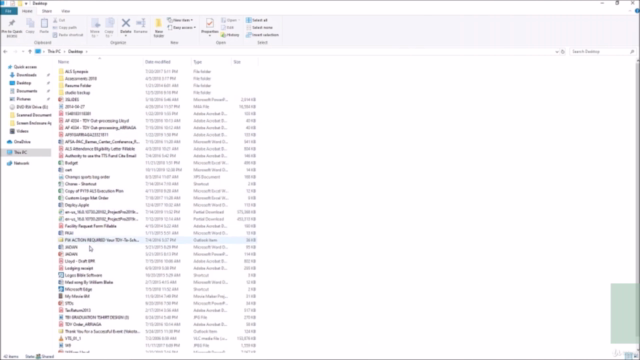Image resolution: width=640 pixels, height=360 pixels.
Task: Open Scanned Documents in navigation pane
Action: (x=33, y=115)
